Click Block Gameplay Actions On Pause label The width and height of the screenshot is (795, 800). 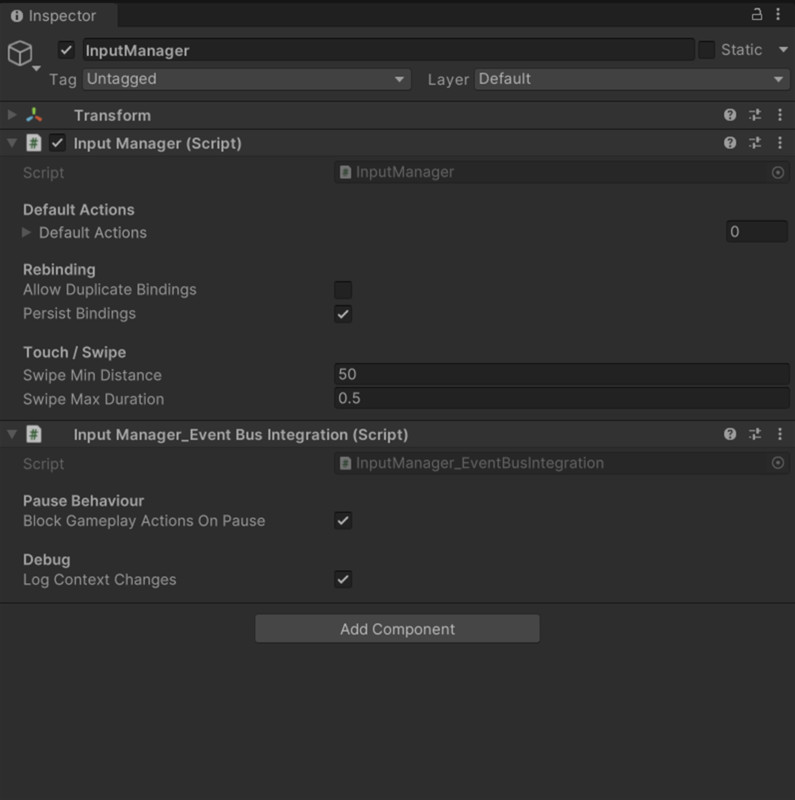coord(144,521)
